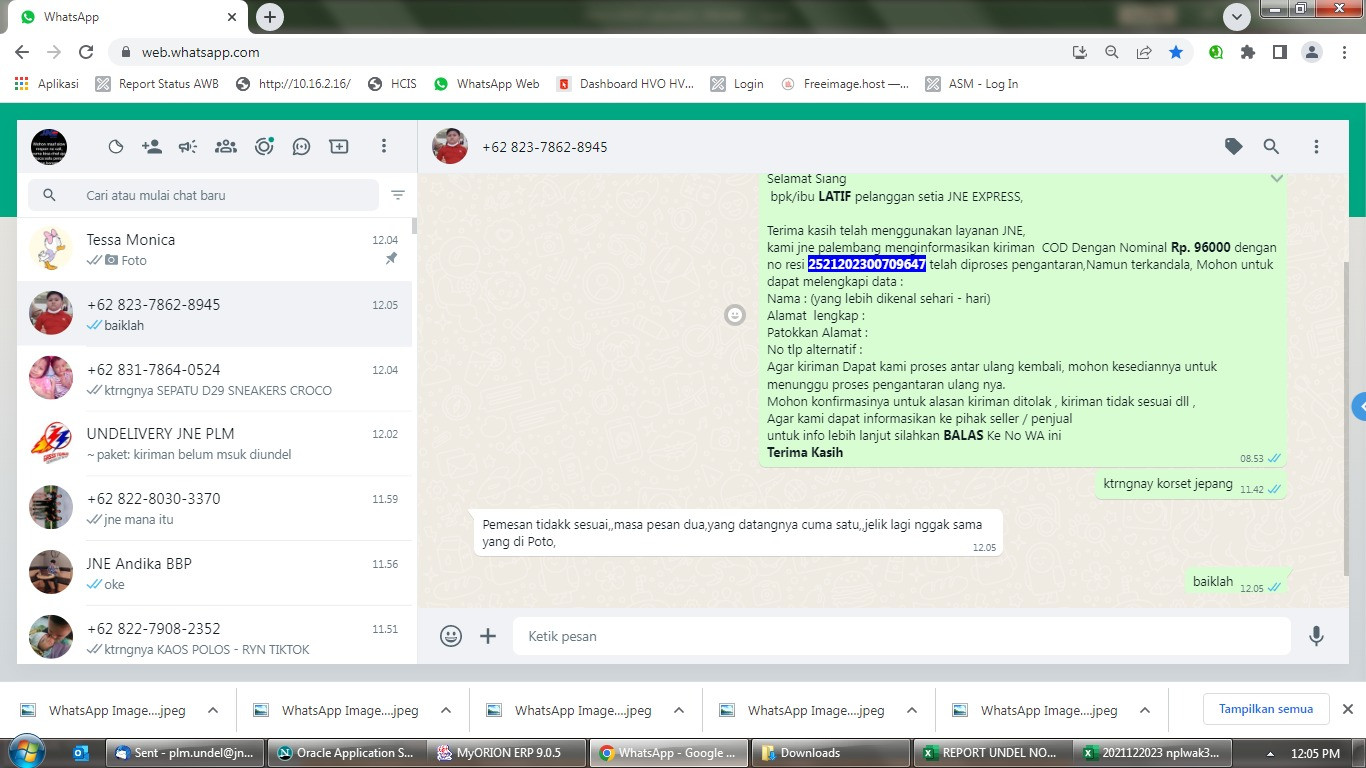
Task: Open the Extensions puzzle icon
Action: pos(1248,52)
